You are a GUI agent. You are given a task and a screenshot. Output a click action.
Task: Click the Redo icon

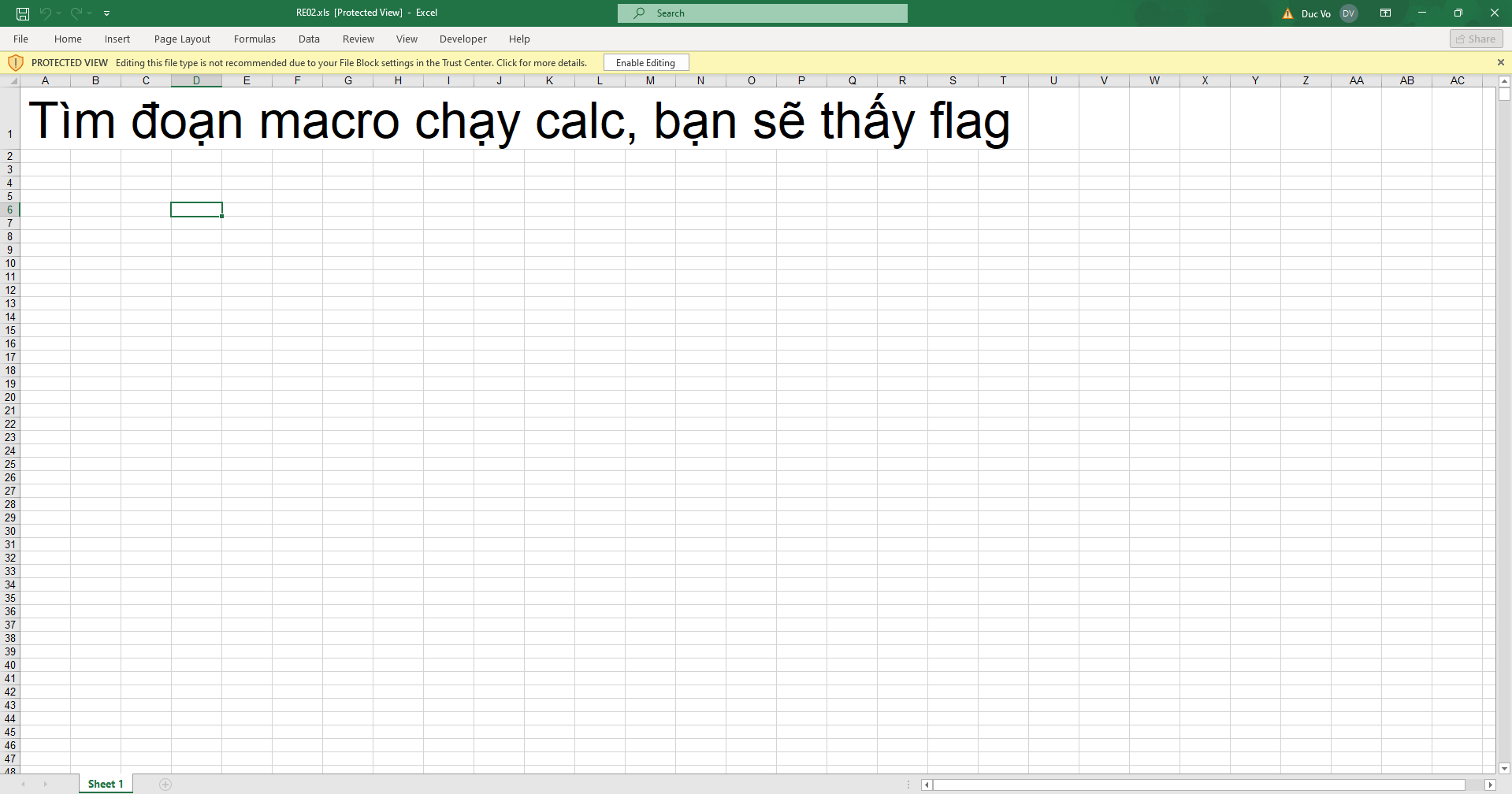coord(75,13)
